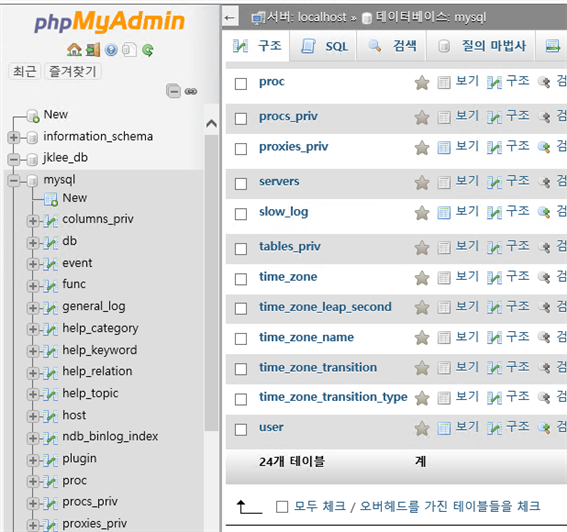567x532 pixels.
Task: Click the New database icon at the top of the tree
Action: [x=33, y=116]
